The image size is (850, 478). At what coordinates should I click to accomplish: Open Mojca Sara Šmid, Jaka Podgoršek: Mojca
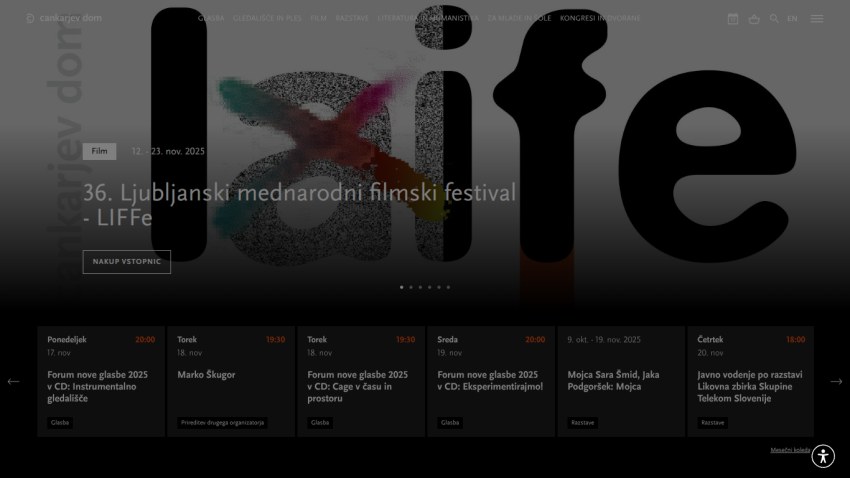[613, 380]
